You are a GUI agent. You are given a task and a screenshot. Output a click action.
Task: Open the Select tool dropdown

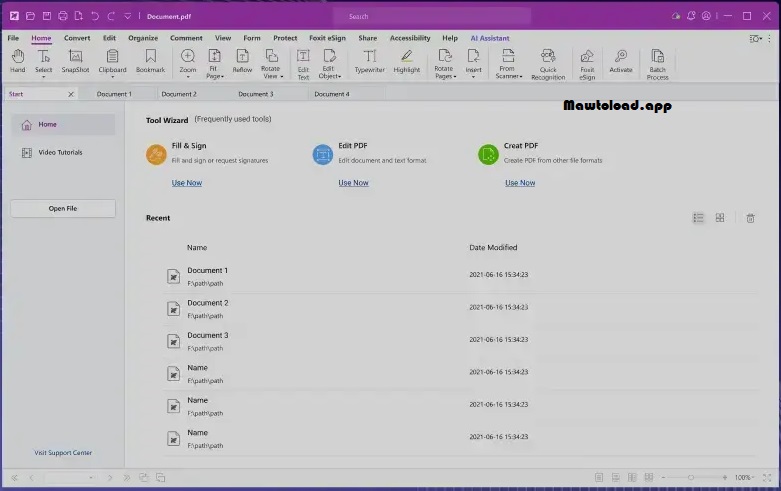coord(43,77)
